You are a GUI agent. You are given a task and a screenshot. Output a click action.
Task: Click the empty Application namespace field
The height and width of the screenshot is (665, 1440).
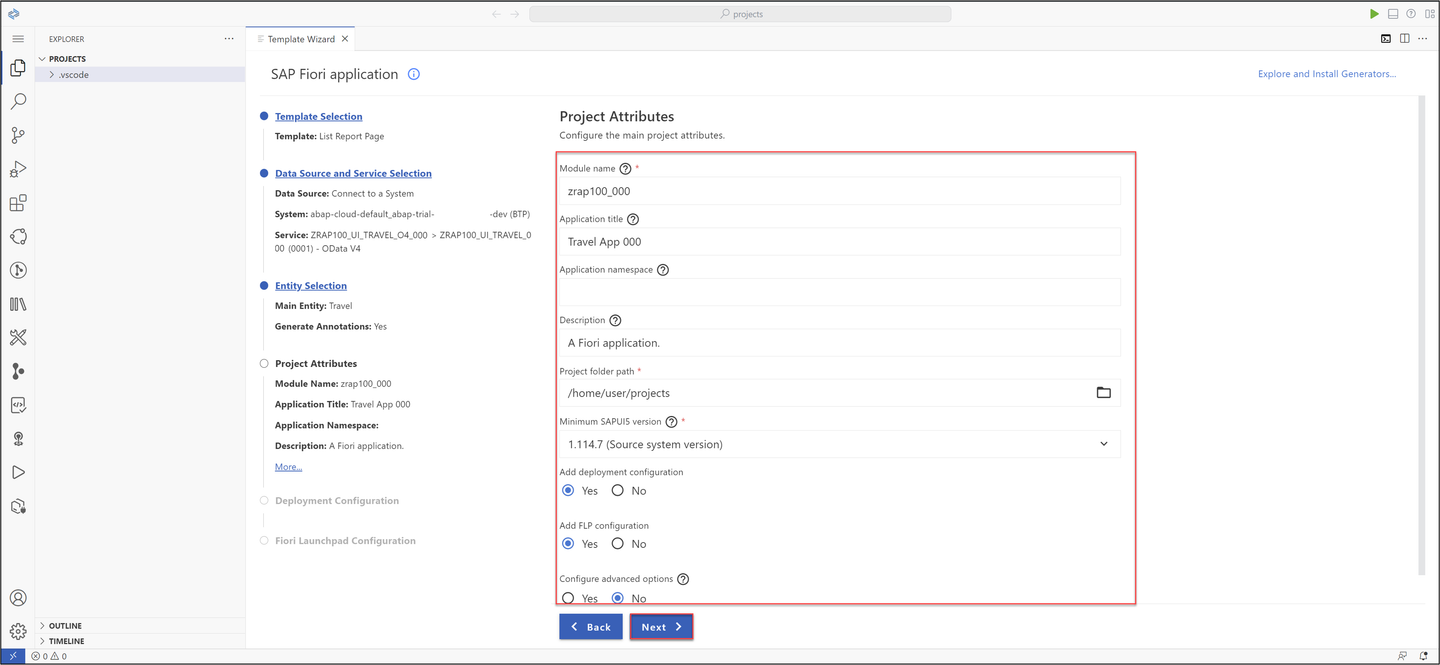[840, 292]
